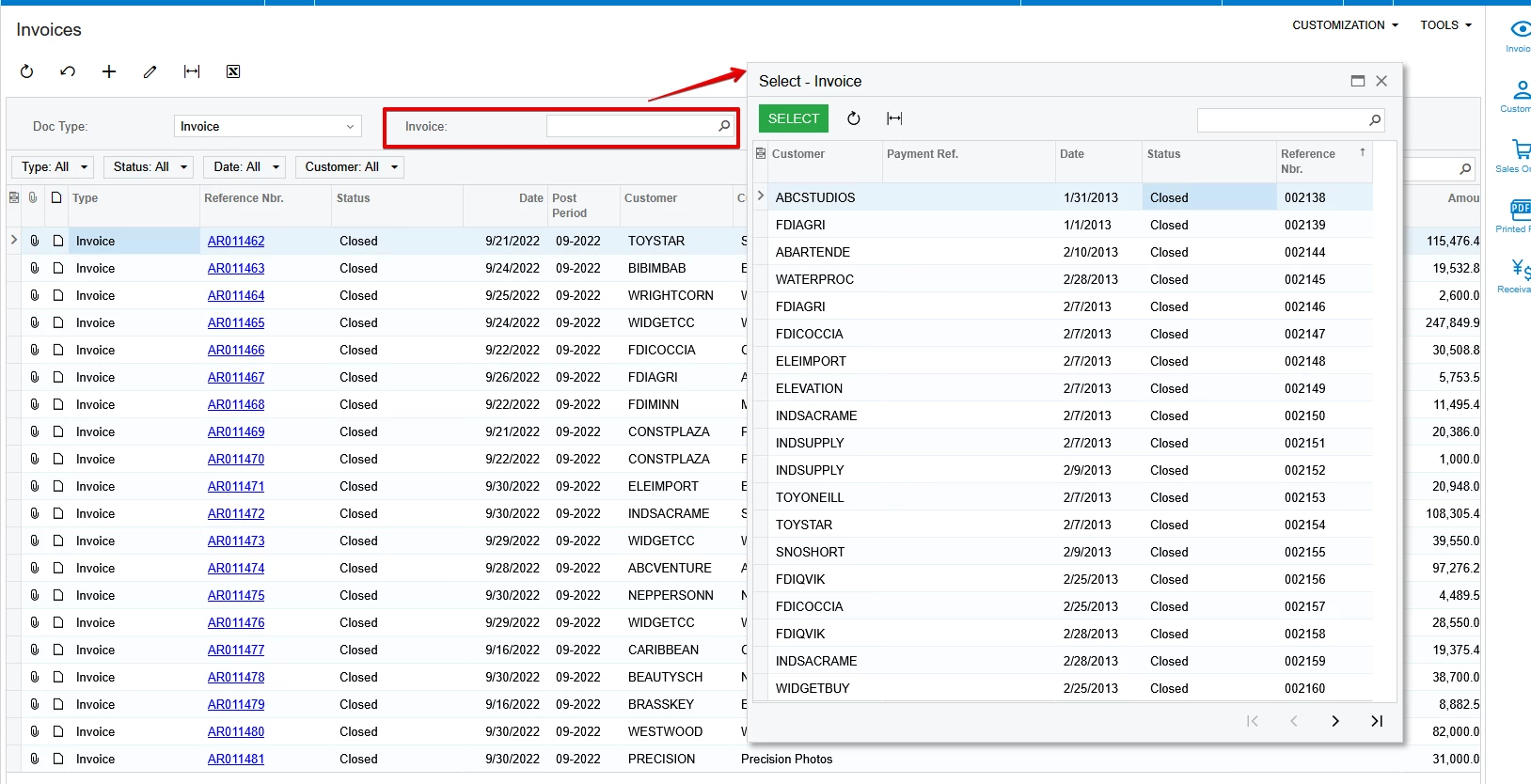
Task: Open the CUSTOMIZATION menu
Action: point(1345,25)
